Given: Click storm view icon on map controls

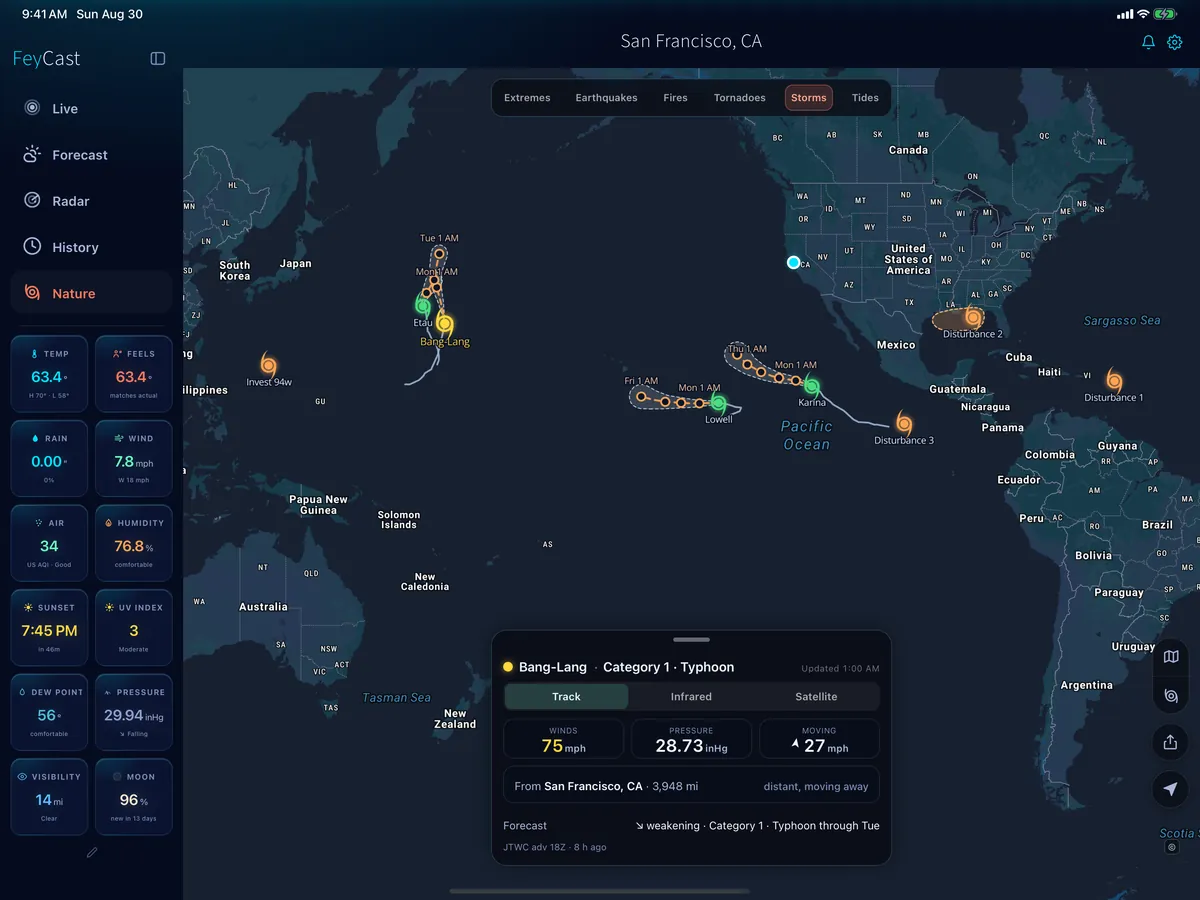Looking at the screenshot, I should (x=1171, y=696).
